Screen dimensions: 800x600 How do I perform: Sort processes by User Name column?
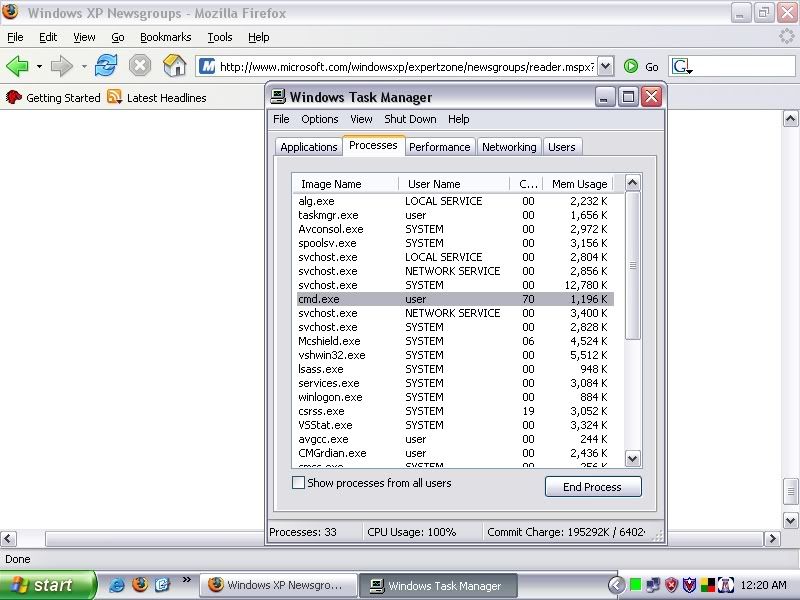(454, 184)
